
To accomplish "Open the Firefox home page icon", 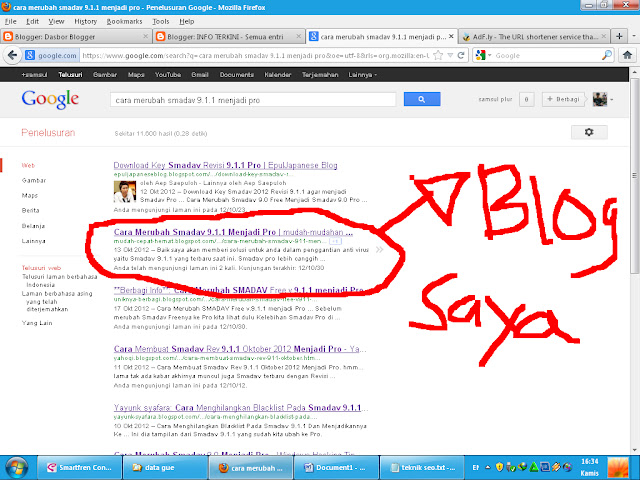I will tap(627, 55).
